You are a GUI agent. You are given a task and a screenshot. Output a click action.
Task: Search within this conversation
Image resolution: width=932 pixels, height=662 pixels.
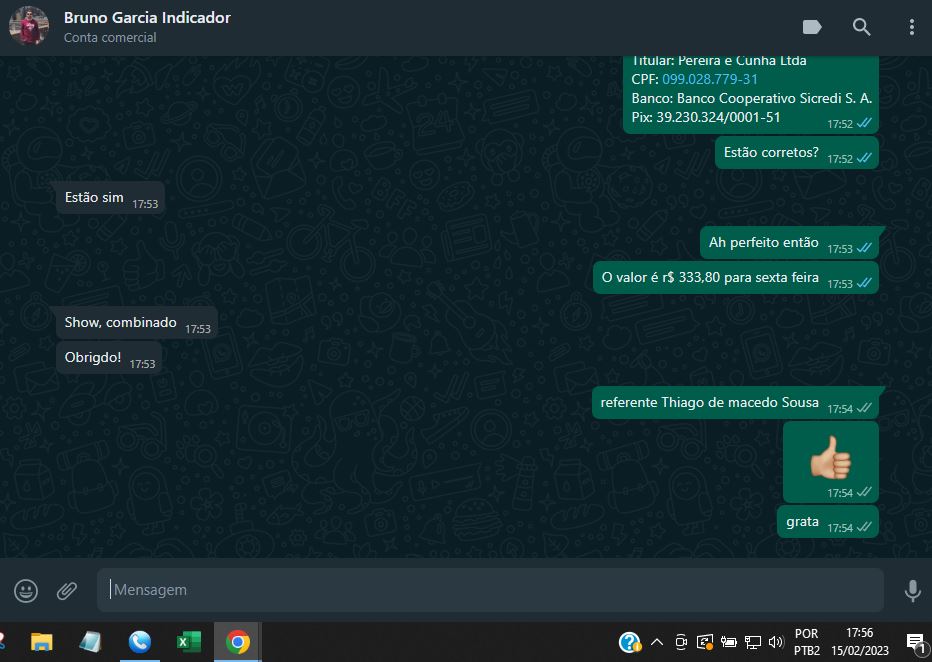pyautogui.click(x=861, y=27)
